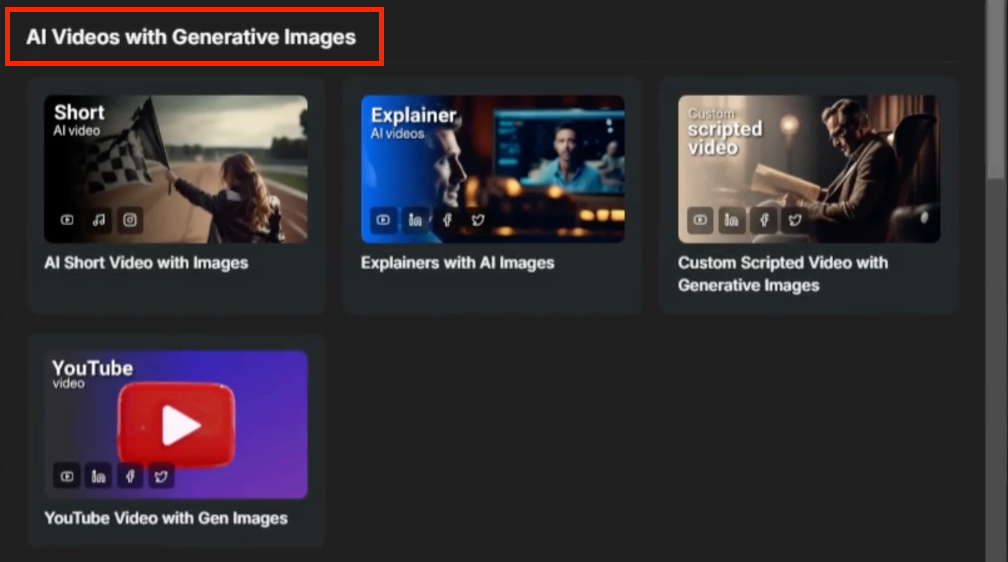1008x562 pixels.
Task: Select Explainers with AI Images title
Action: (x=457, y=263)
